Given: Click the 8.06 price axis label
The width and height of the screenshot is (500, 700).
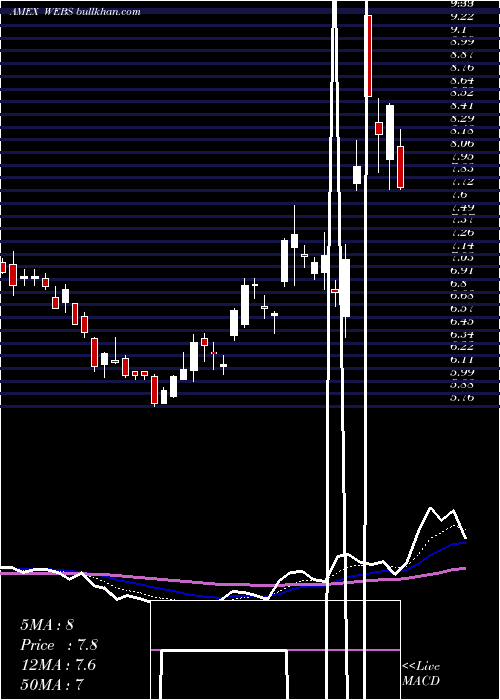Looking at the screenshot, I should (462, 144).
